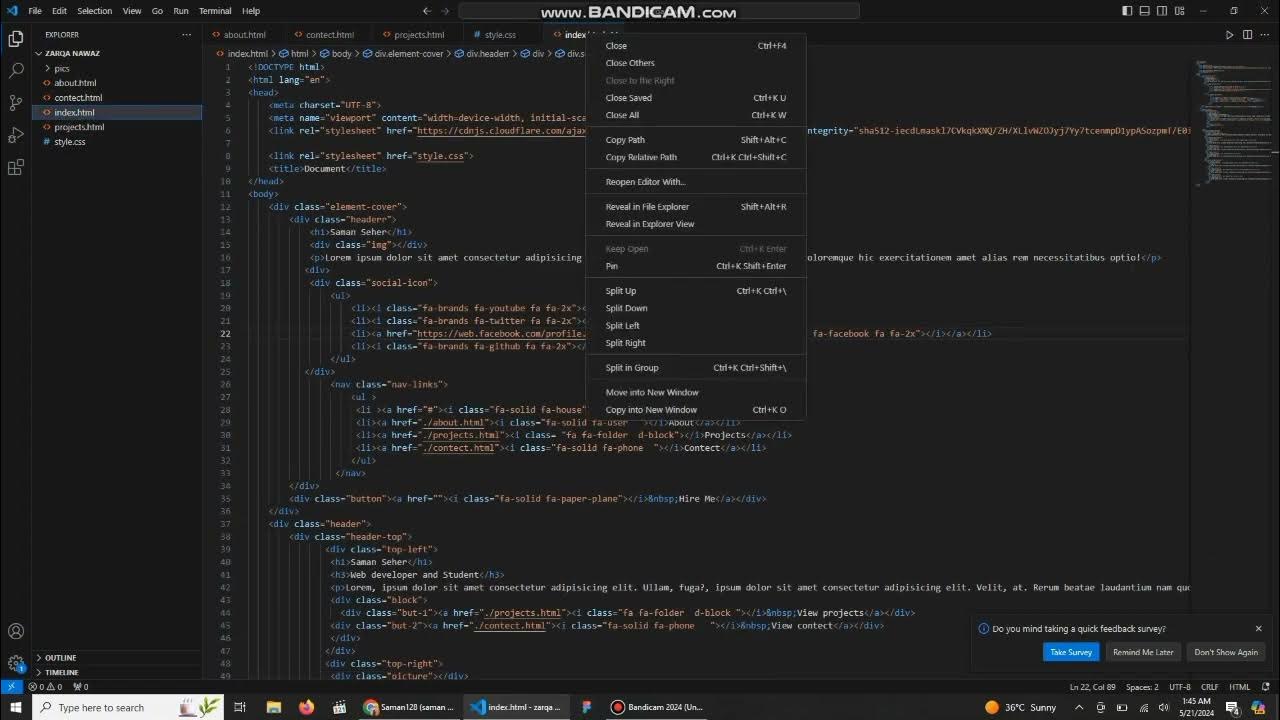The image size is (1280, 720).
Task: Click the Split Editor Right icon
Action: [1247, 34]
